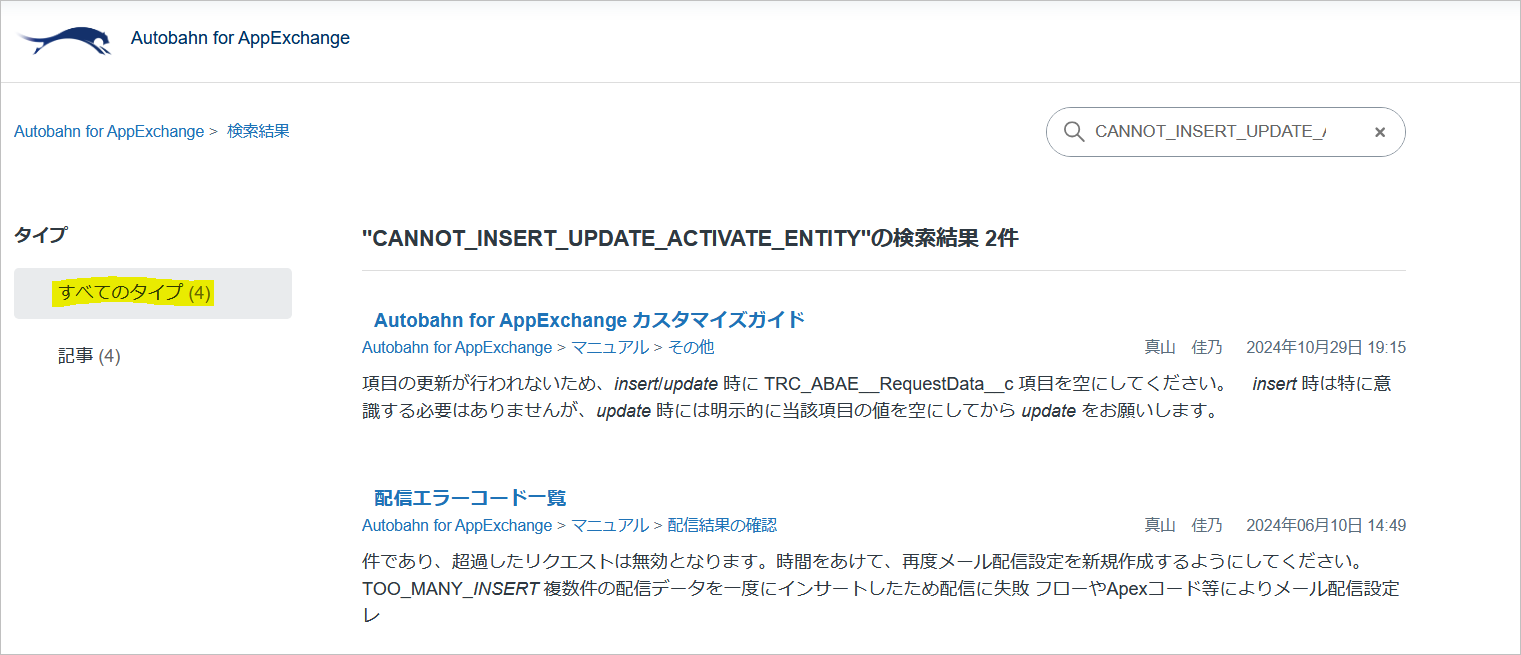Click the TOO_MANY_INSERT snippet text
Screen dimensions: 1521x655
point(450,588)
